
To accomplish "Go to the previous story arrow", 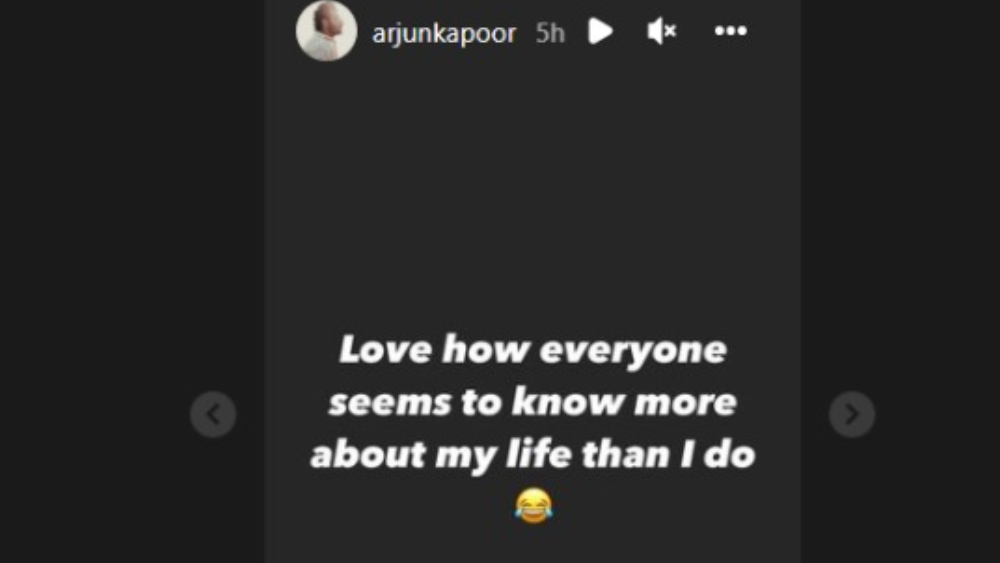I will 213,414.
